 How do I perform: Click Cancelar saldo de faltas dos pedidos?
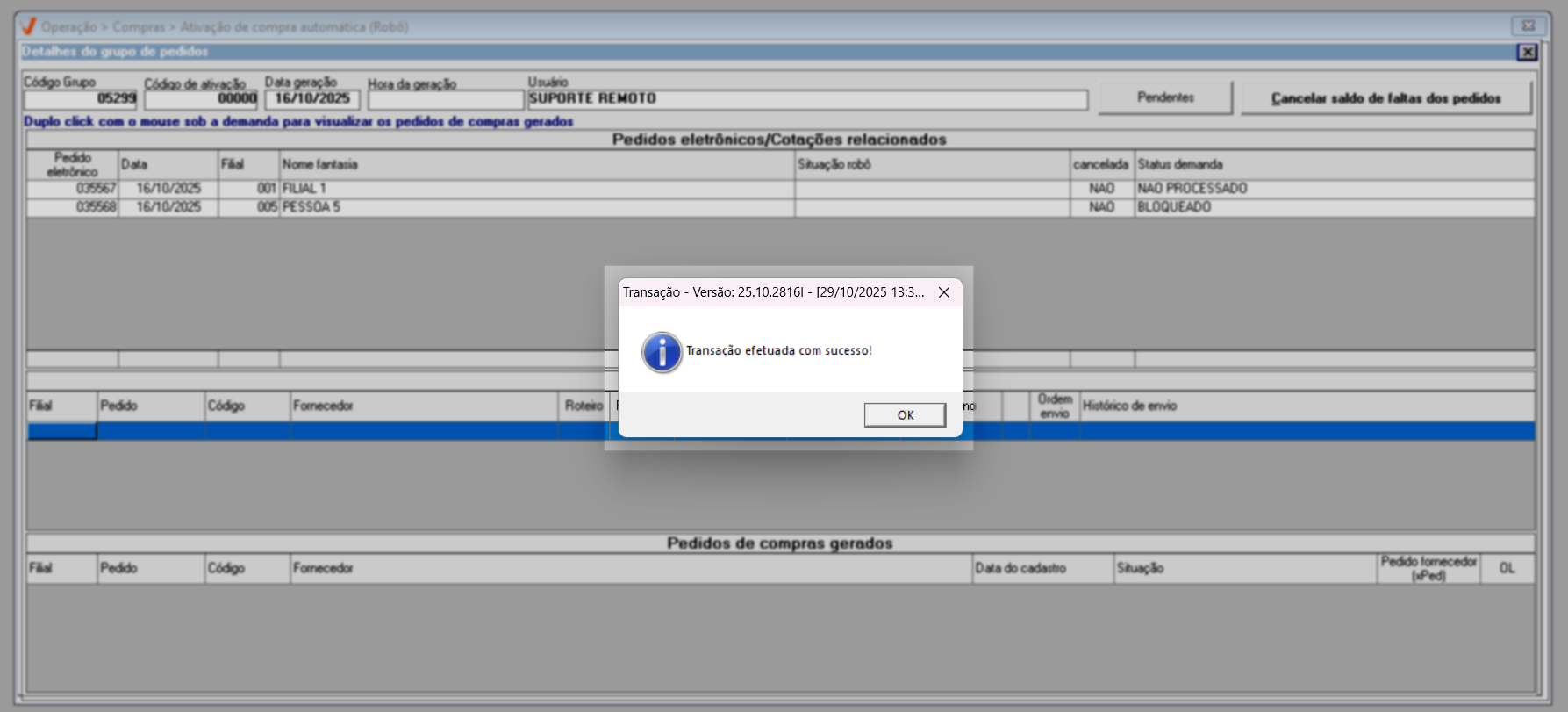click(x=1385, y=97)
